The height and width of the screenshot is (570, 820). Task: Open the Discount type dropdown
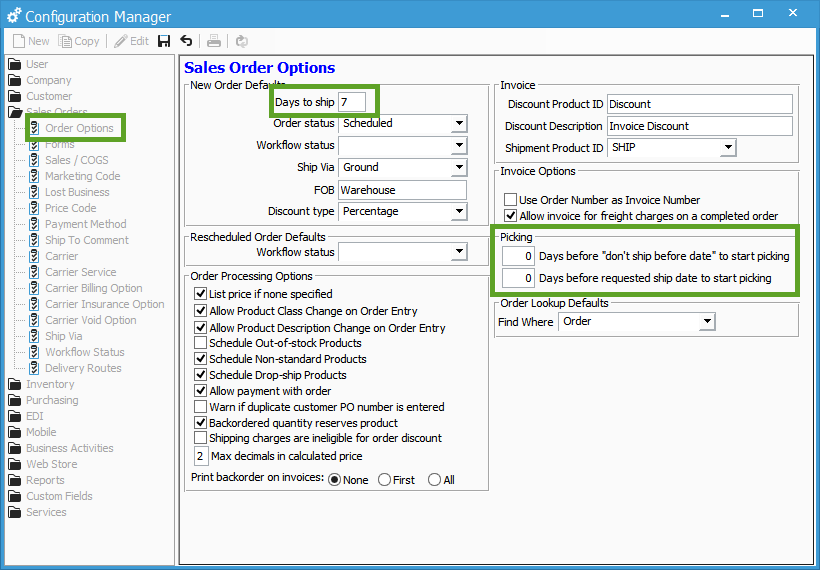[459, 211]
